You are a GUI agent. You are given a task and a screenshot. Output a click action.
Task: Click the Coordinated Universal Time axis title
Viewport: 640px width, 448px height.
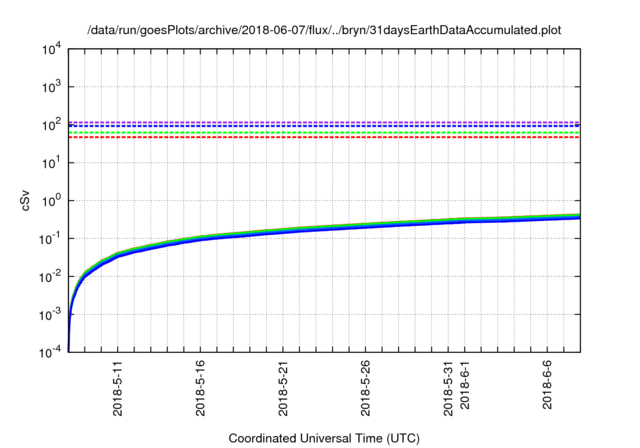pyautogui.click(x=324, y=439)
